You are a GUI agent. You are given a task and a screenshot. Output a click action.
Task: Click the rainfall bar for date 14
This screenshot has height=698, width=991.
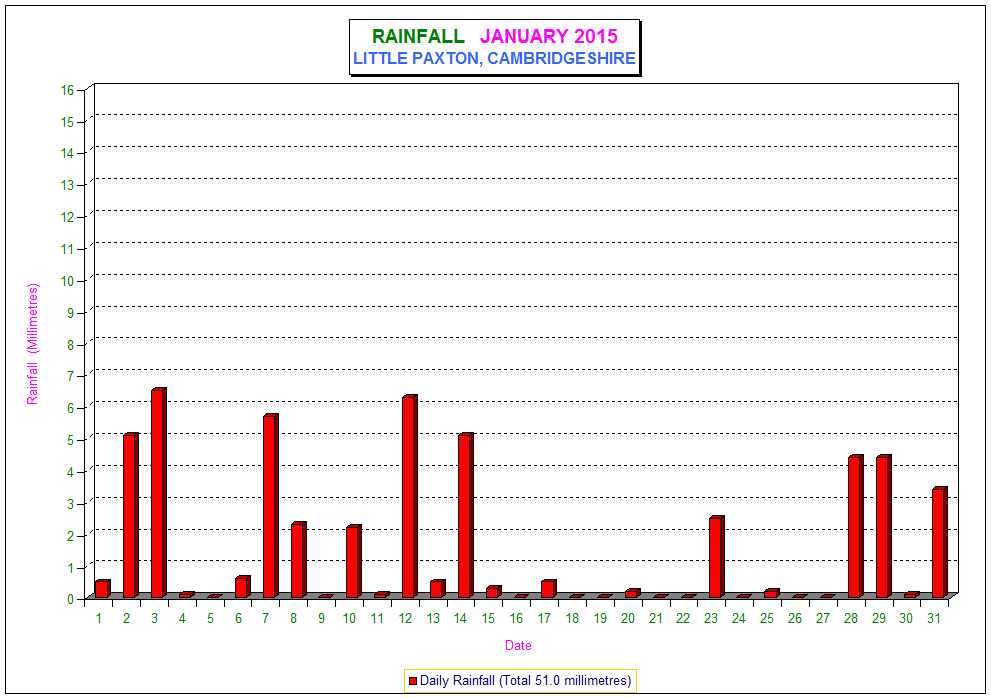[x=466, y=515]
